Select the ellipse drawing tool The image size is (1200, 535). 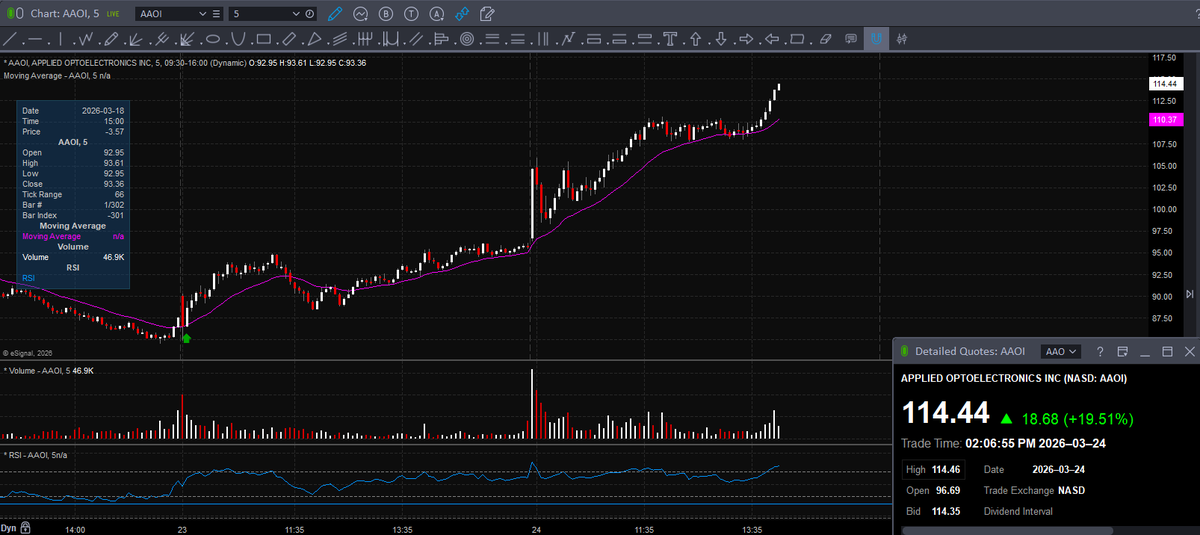pos(212,40)
